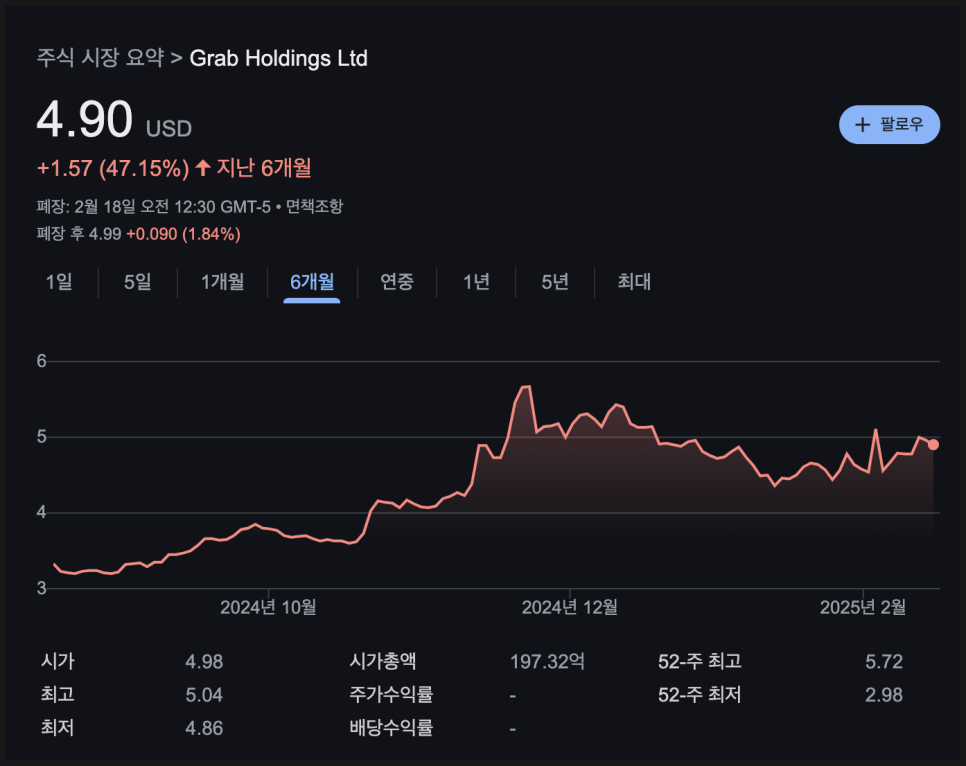The image size is (966, 766).
Task: Click the 4.90 price value
Action: click(84, 119)
